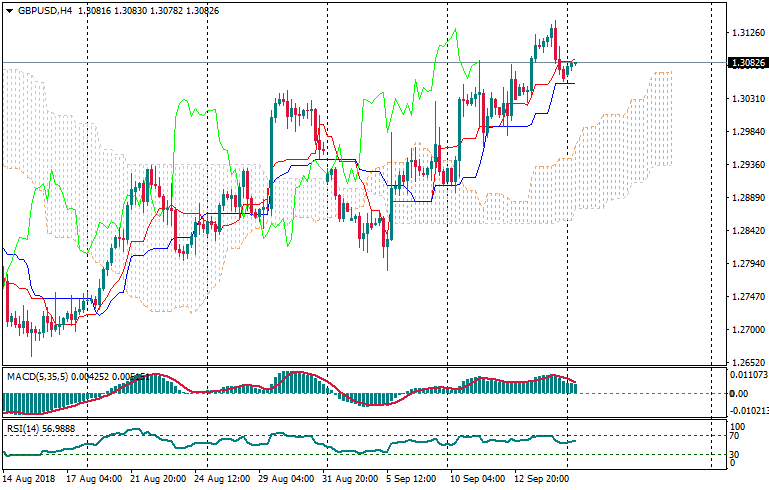This screenshot has width=769, height=490.
Task: Select the 12 Sep 20:00 date label
Action: click(x=542, y=479)
